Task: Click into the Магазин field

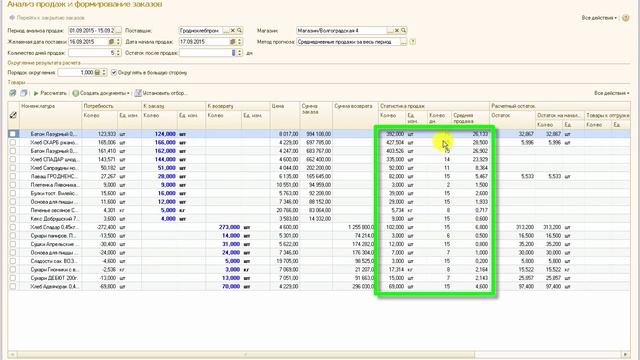Action: coord(341,31)
